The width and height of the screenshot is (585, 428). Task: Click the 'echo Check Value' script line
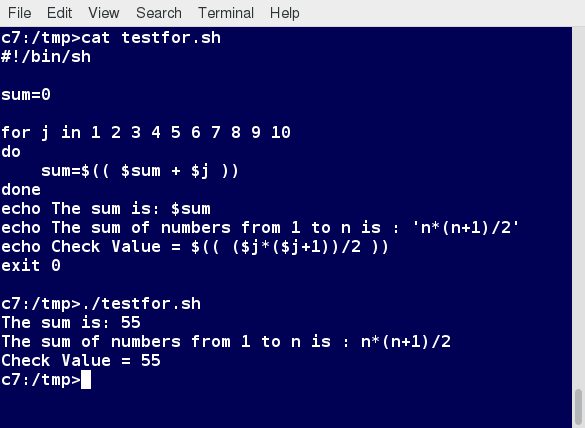point(195,247)
